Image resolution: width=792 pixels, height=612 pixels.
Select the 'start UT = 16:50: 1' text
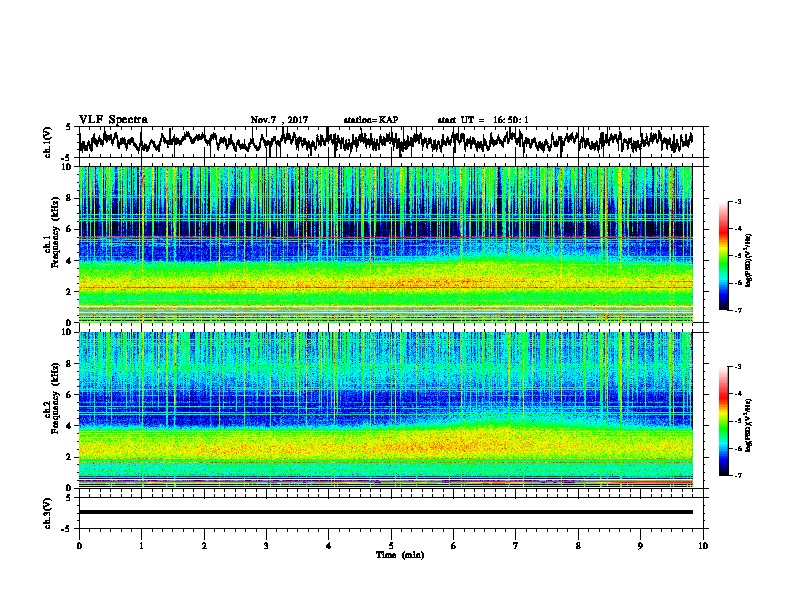point(483,120)
